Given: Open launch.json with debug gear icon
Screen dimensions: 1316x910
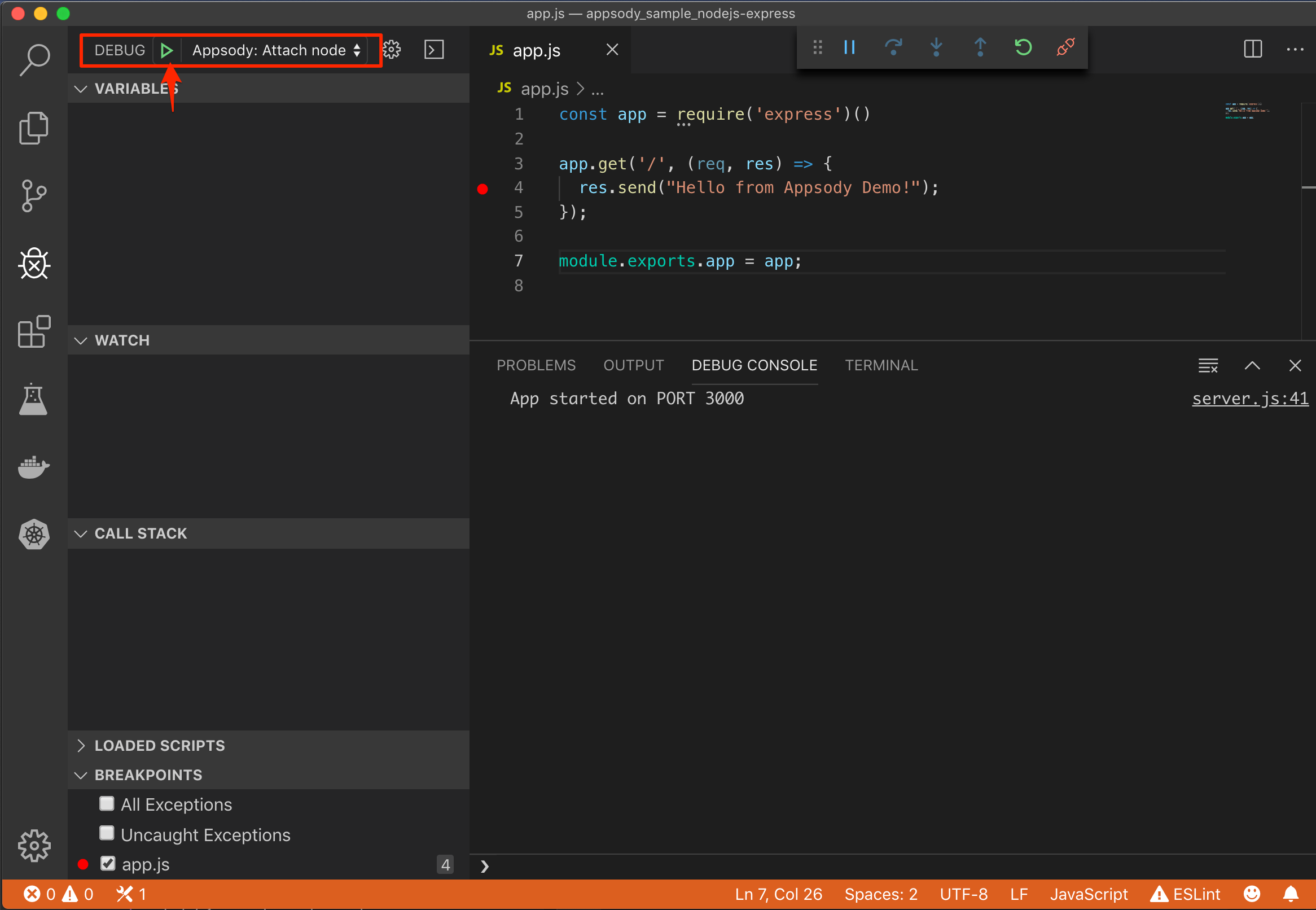Looking at the screenshot, I should (x=392, y=50).
